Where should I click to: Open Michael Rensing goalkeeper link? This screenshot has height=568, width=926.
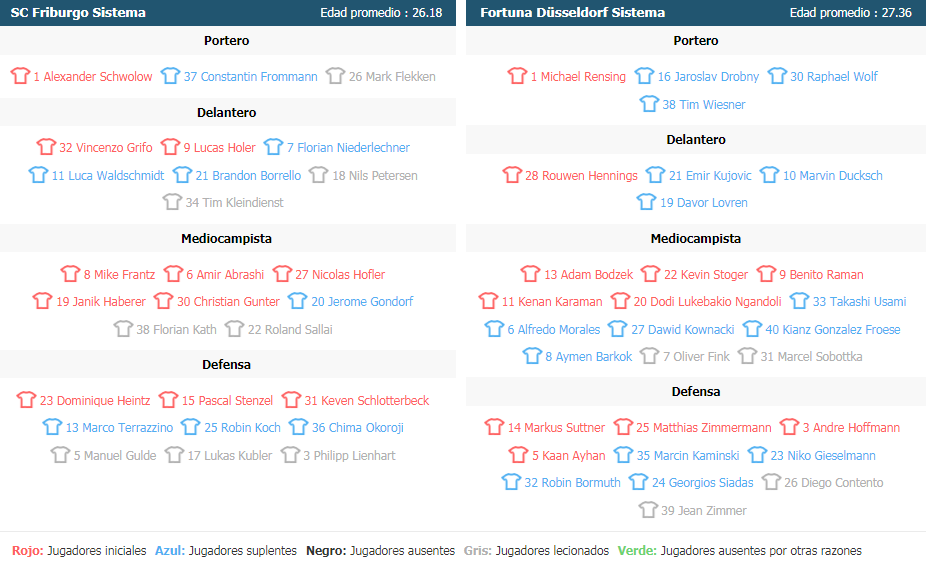[x=578, y=77]
